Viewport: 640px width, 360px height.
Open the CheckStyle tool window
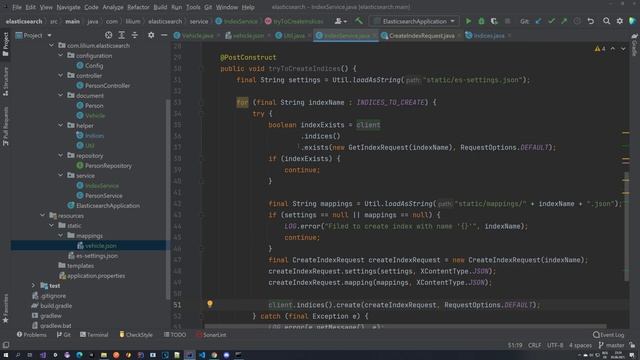coord(136,335)
